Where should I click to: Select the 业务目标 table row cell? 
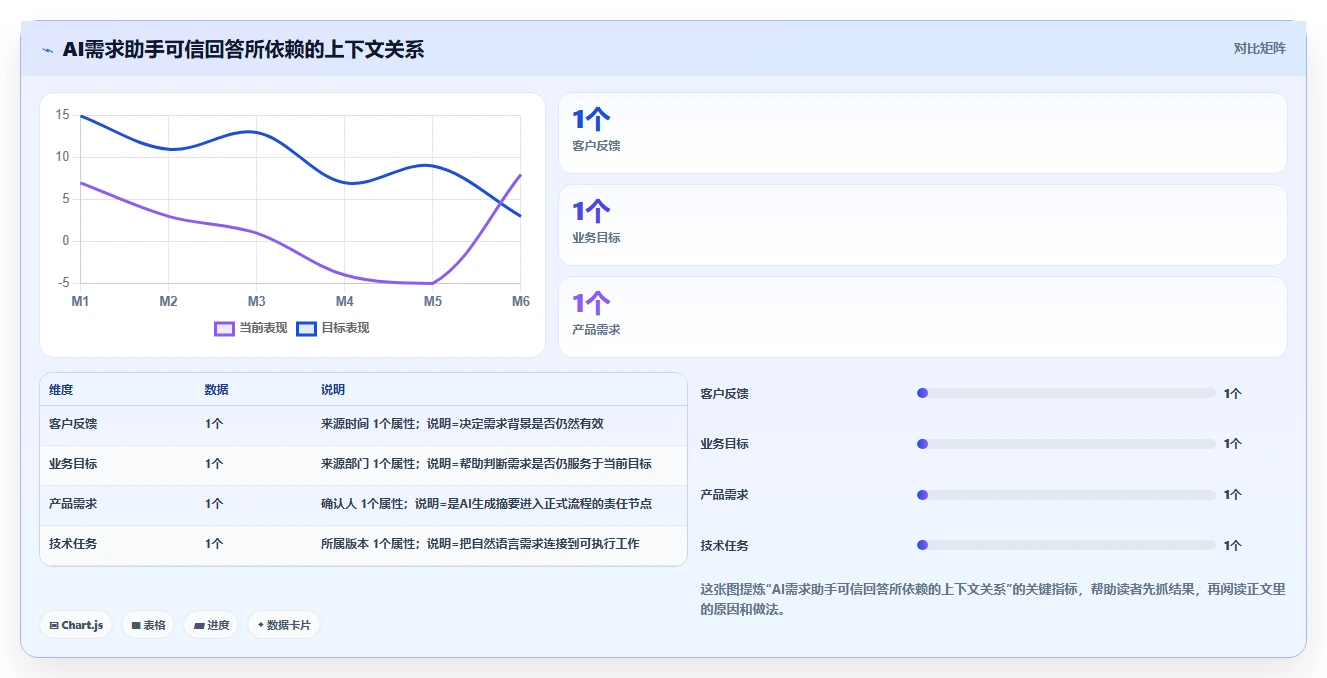point(73,464)
